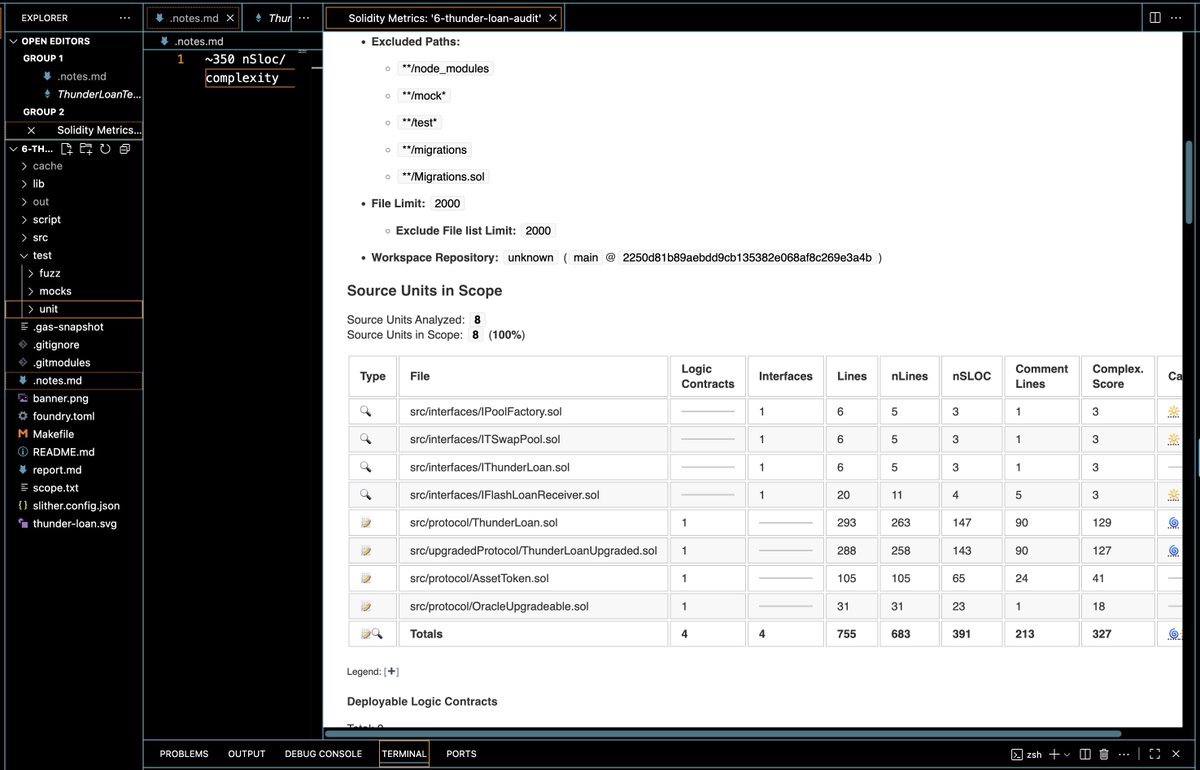The image size is (1200, 770).
Task: Open group 1 editor more actions ellipsis
Action: pos(305,18)
